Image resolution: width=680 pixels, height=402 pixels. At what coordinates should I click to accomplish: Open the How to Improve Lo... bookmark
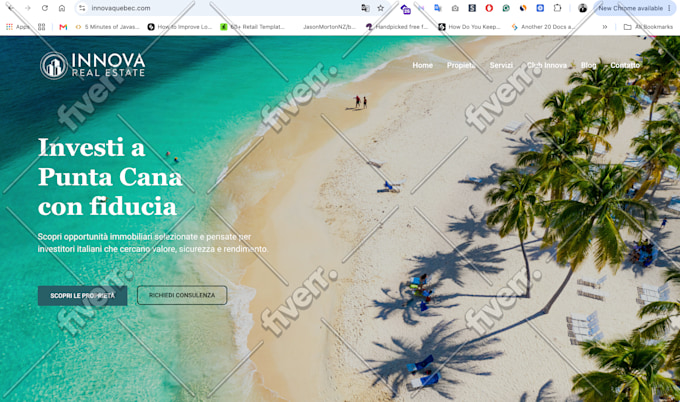point(180,27)
